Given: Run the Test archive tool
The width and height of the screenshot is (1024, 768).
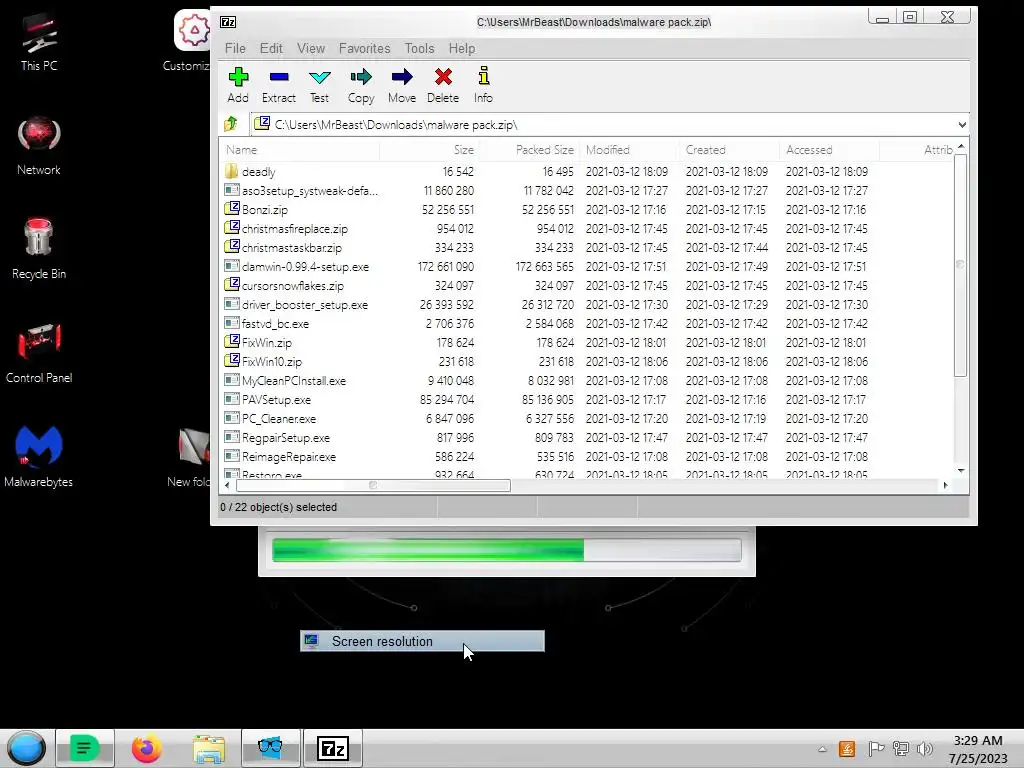Looking at the screenshot, I should click(x=319, y=85).
